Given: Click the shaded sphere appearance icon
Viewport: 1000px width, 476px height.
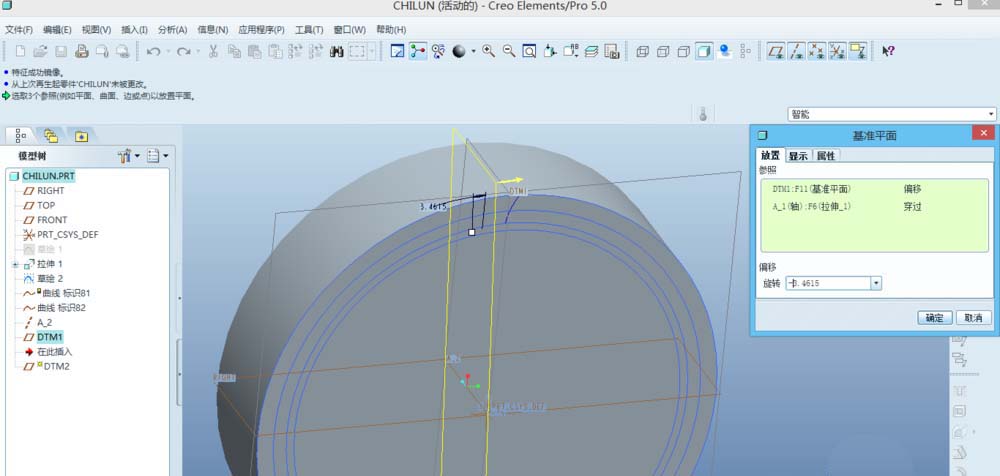Looking at the screenshot, I should tap(459, 51).
